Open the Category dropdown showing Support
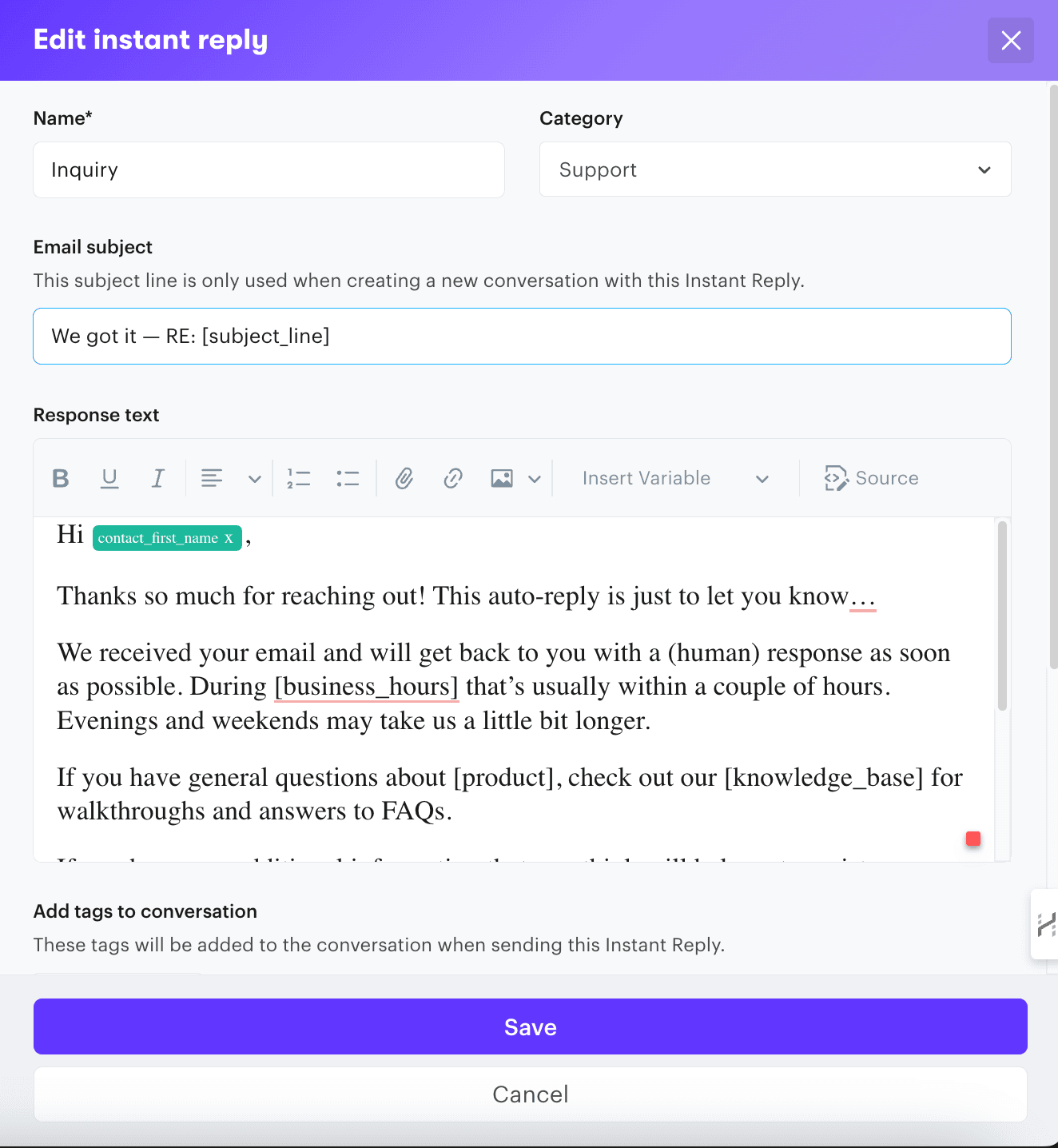This screenshot has height=1148, width=1058. click(x=774, y=169)
